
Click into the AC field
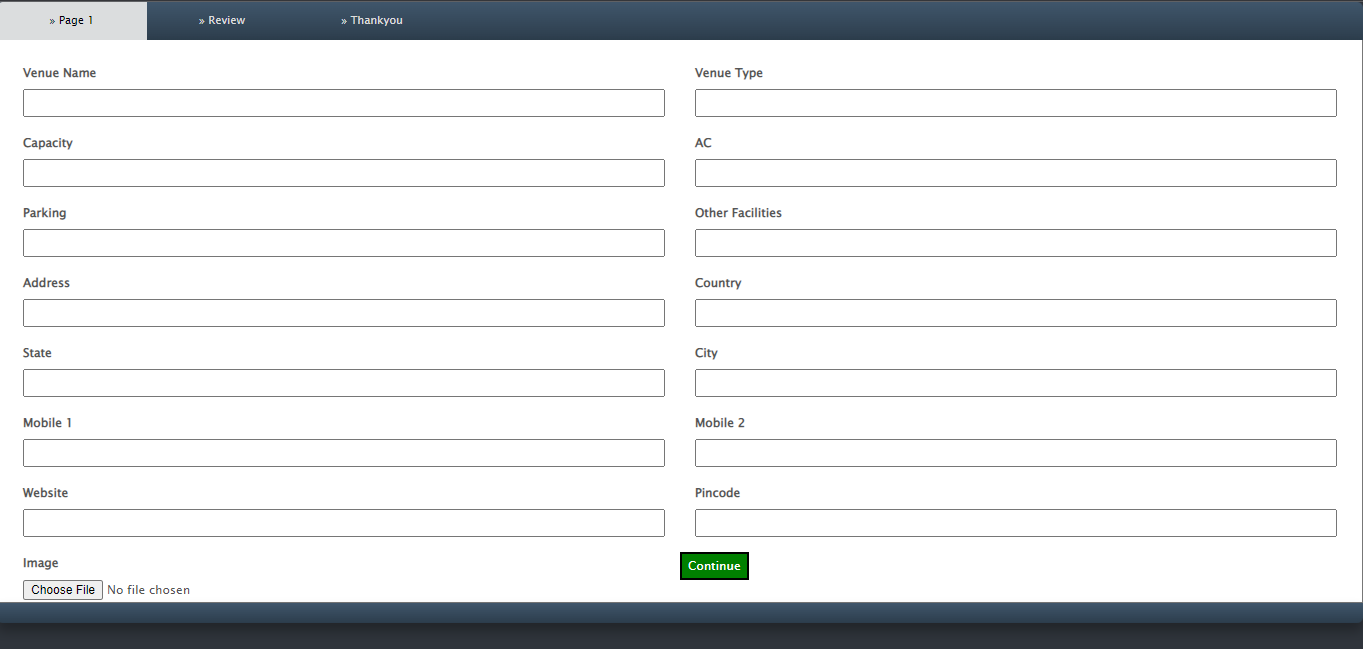coord(1015,173)
